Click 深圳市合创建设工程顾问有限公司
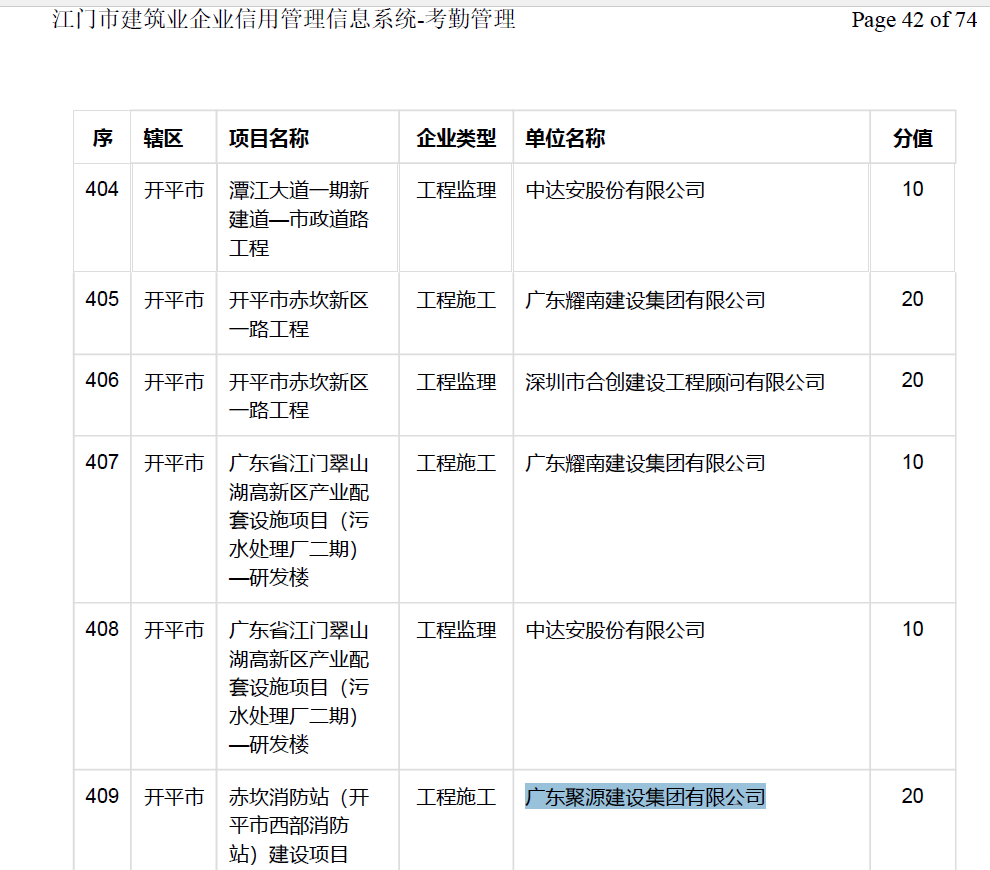This screenshot has height=870, width=990. [x=675, y=381]
